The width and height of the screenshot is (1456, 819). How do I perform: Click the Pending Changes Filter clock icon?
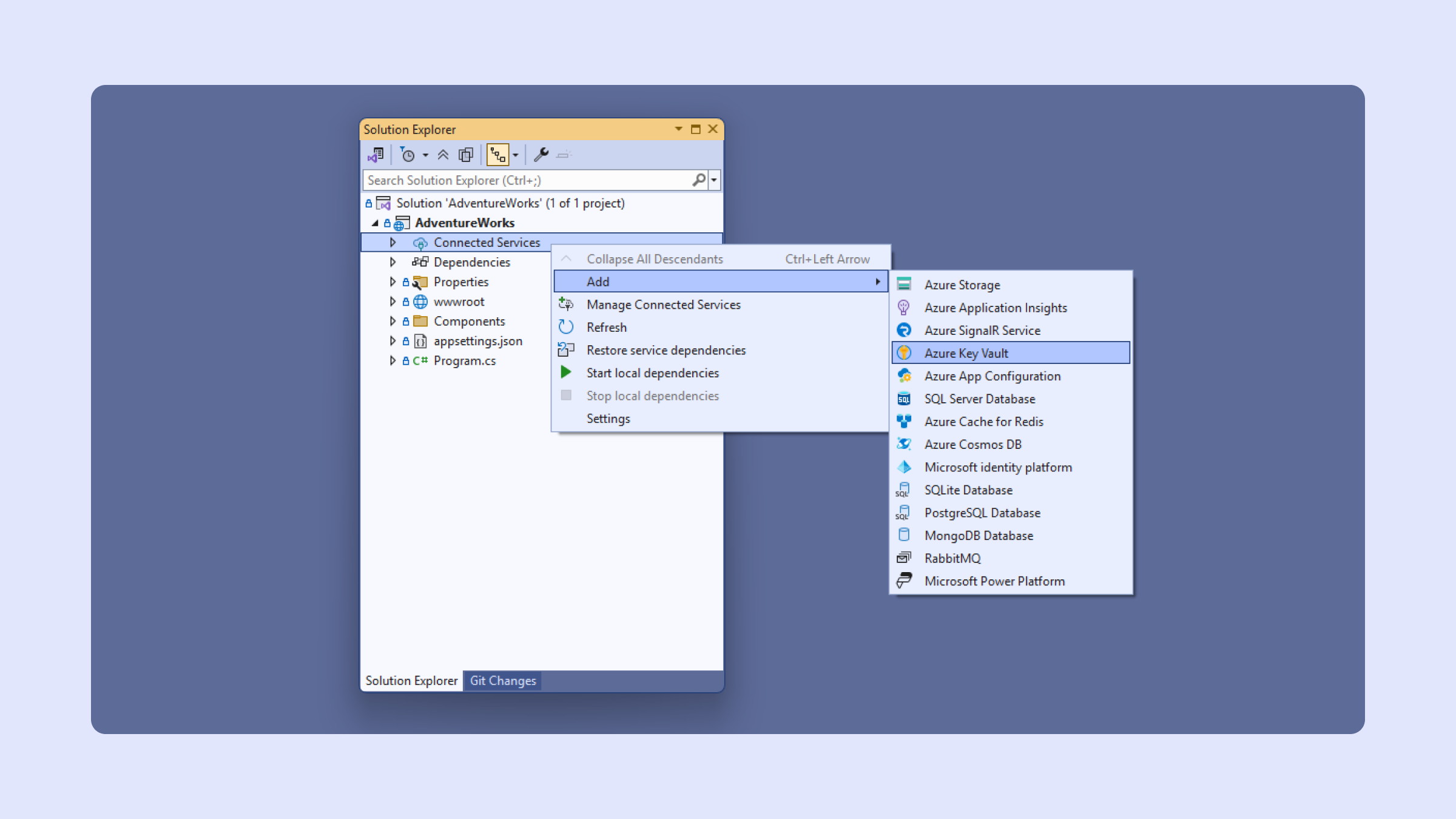(408, 155)
